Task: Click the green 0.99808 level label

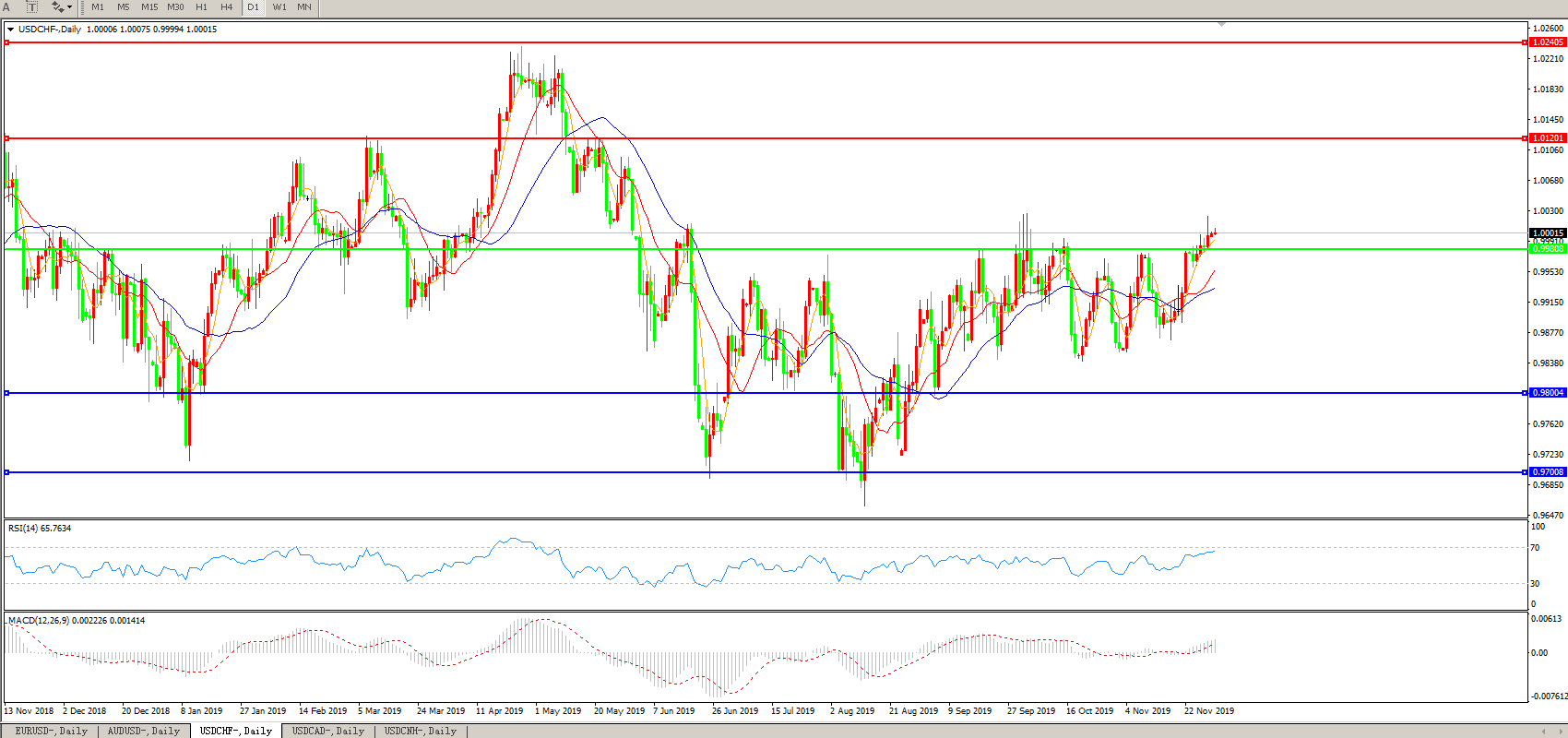Action: coord(1548,249)
